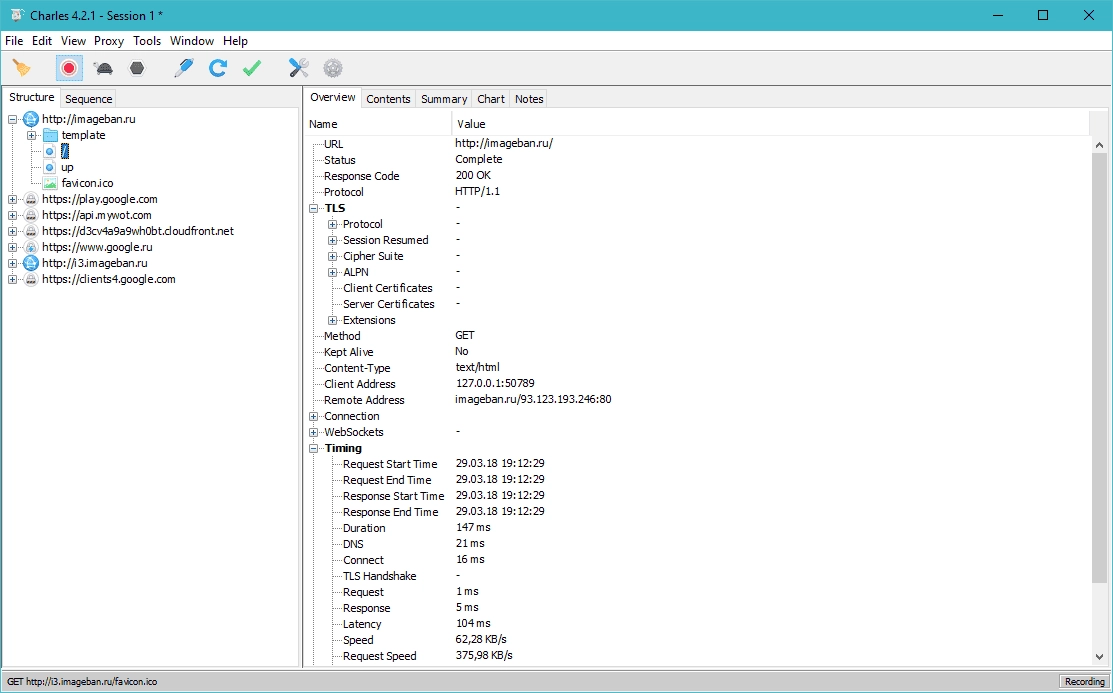
Task: Select the '/' request in tree
Action: [x=65, y=151]
